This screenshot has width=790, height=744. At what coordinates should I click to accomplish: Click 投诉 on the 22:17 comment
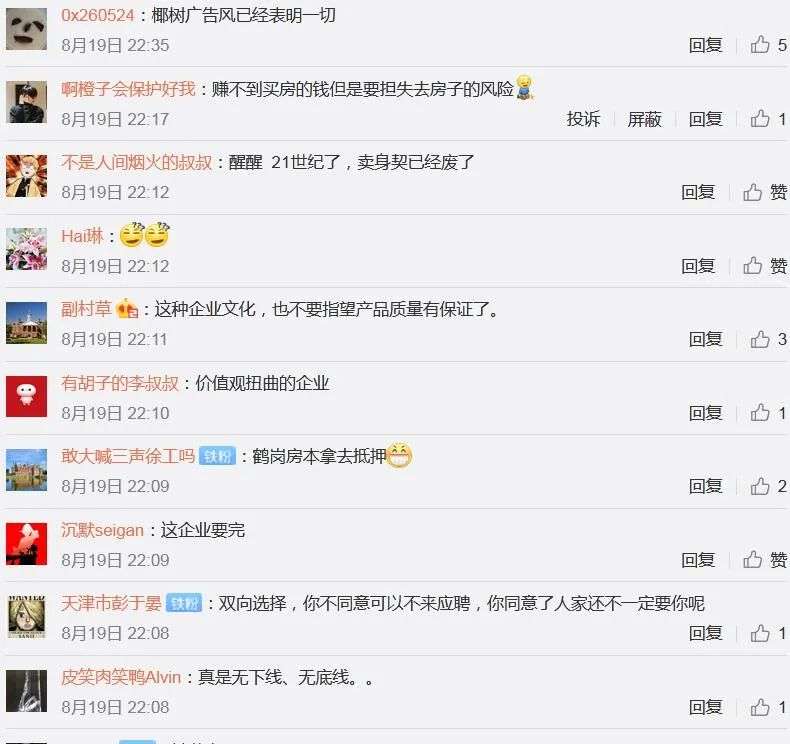click(583, 119)
